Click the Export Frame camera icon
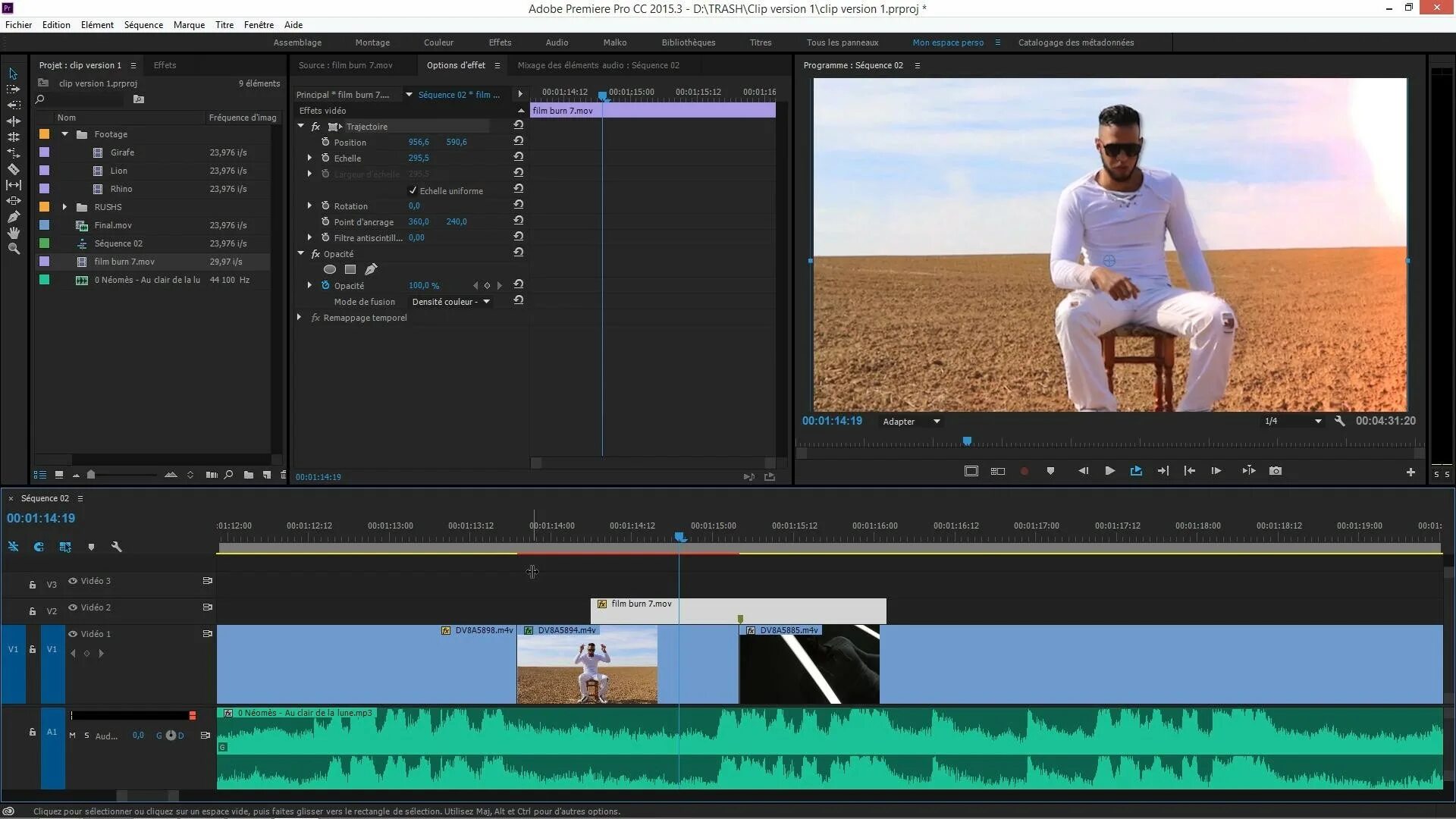The width and height of the screenshot is (1456, 819). point(1276,471)
